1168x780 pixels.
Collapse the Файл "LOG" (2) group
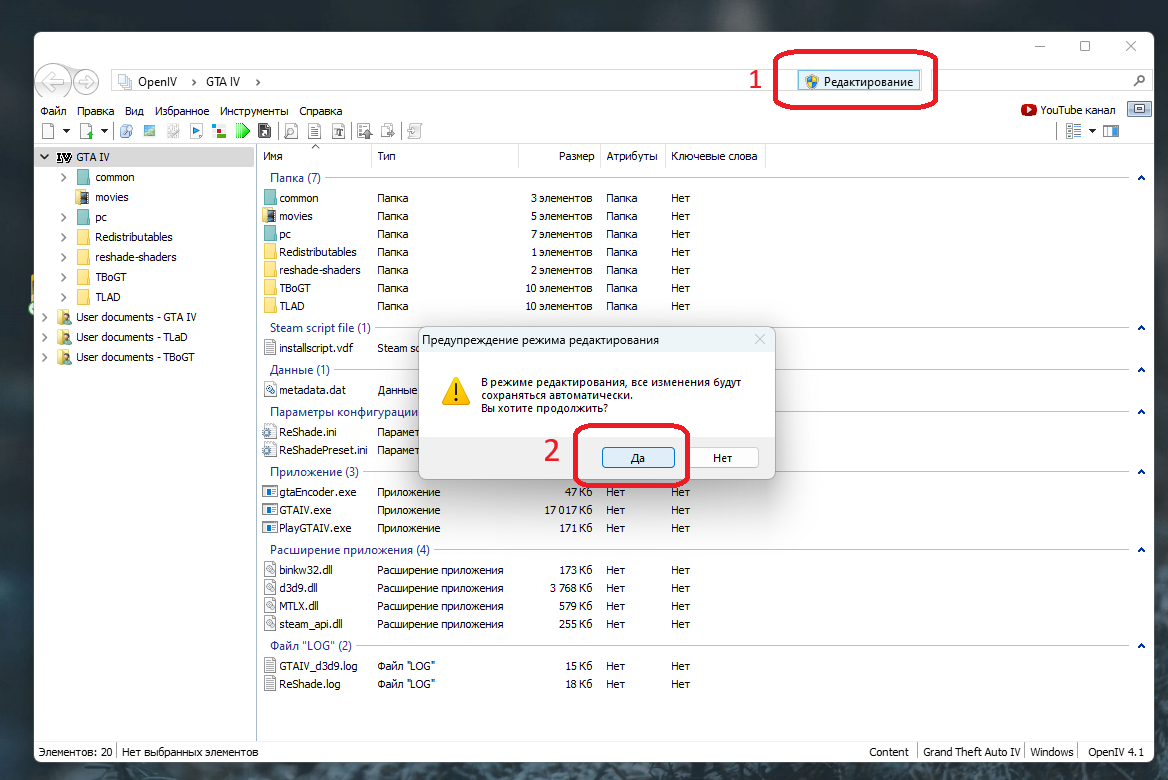1141,646
